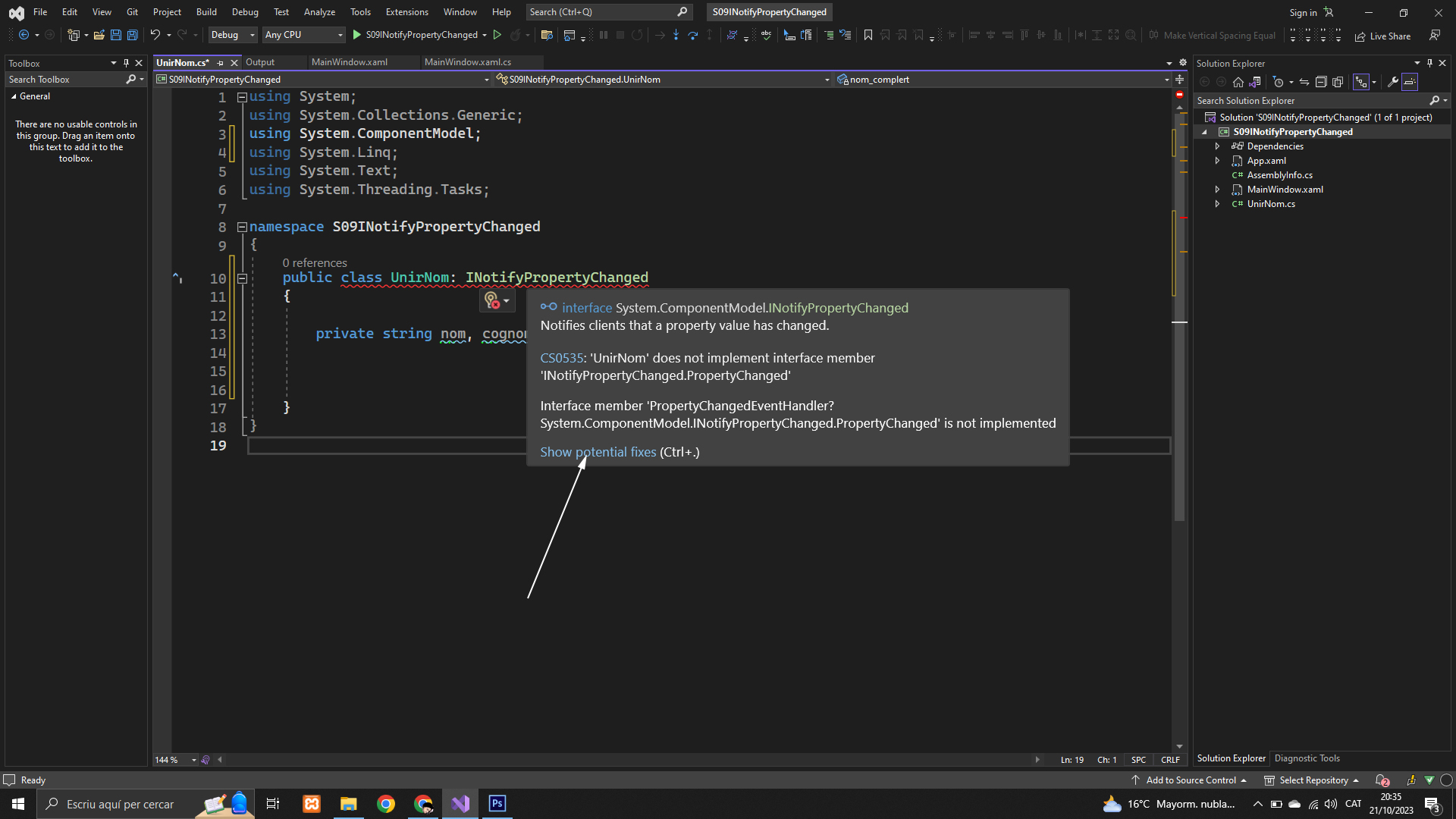Click the Step Into debug icon
Viewport: 1456px width, 819px height.
point(676,35)
